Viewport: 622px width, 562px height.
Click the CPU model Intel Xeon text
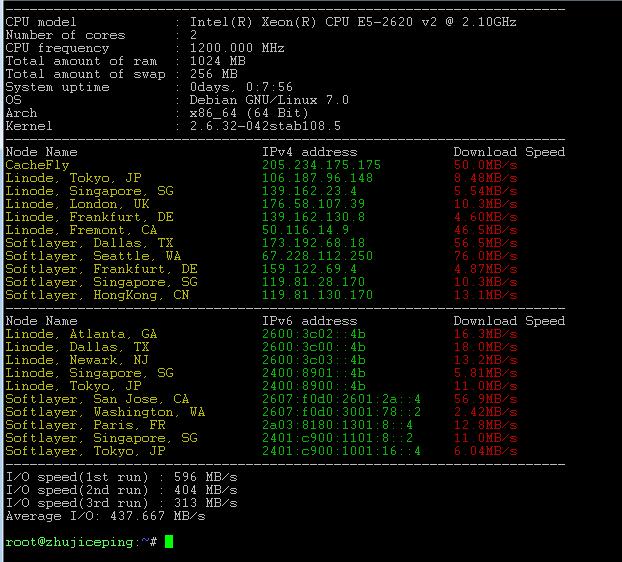[x=353, y=22]
